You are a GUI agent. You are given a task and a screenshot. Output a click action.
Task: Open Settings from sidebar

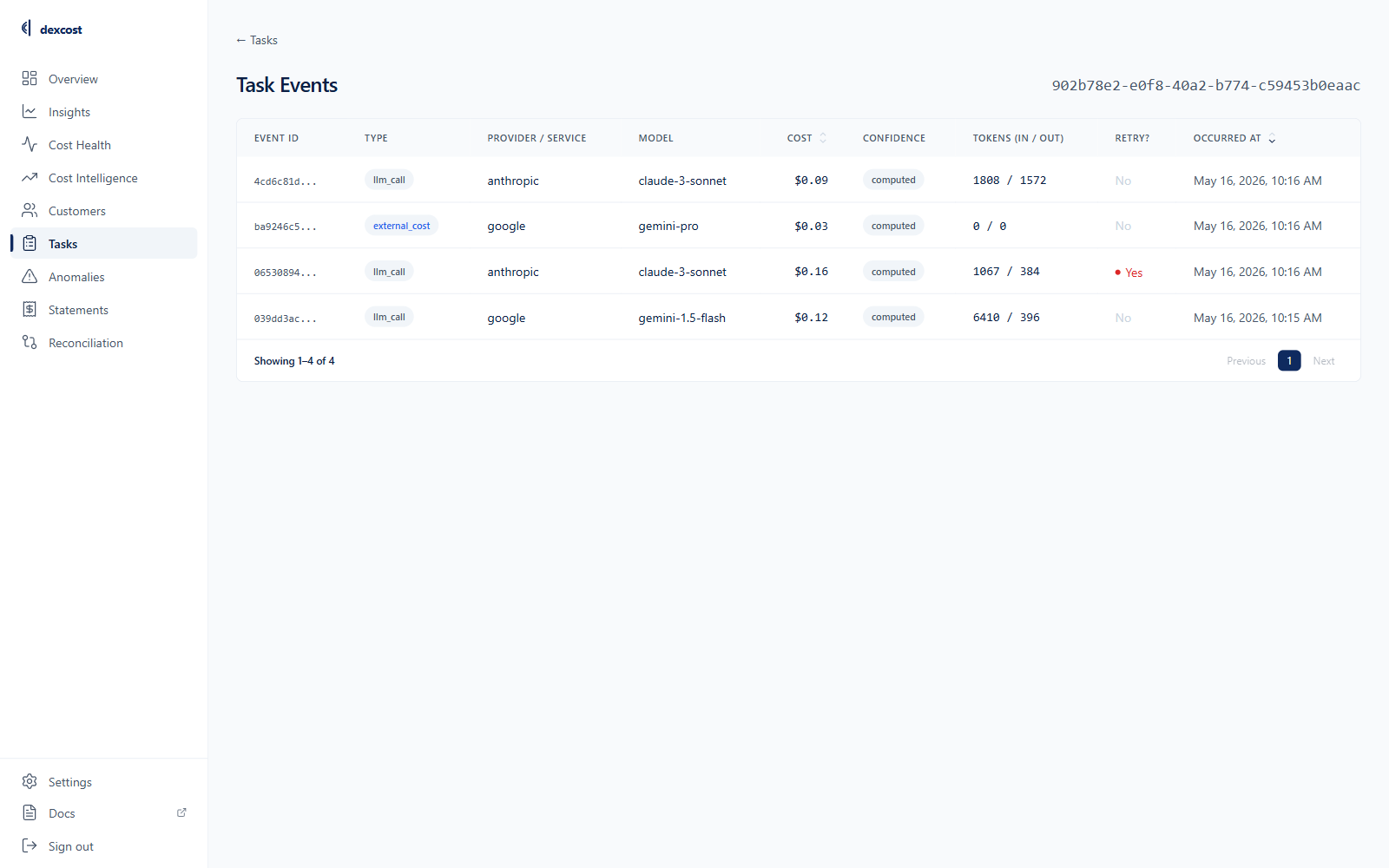click(x=104, y=782)
